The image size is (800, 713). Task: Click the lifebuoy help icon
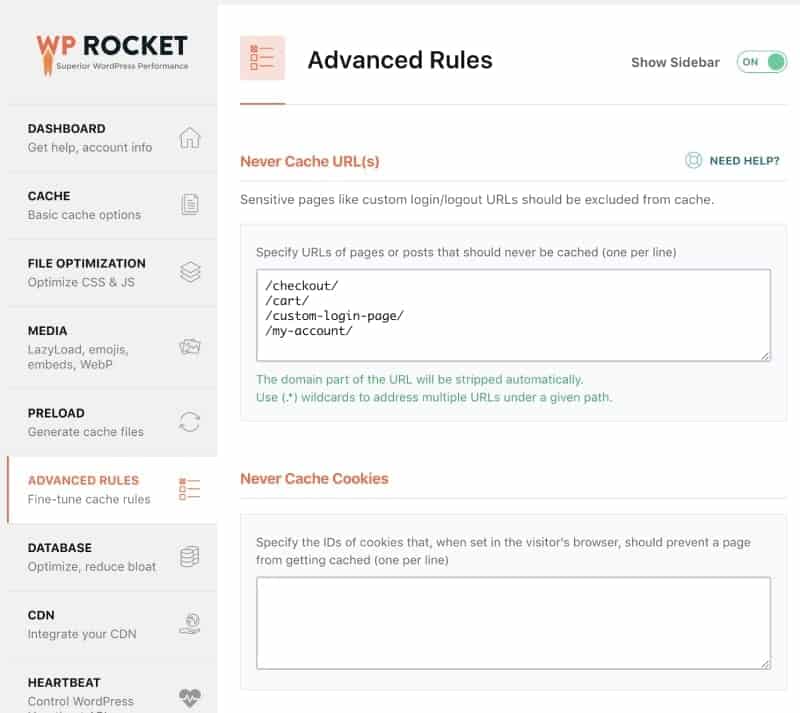pos(693,160)
